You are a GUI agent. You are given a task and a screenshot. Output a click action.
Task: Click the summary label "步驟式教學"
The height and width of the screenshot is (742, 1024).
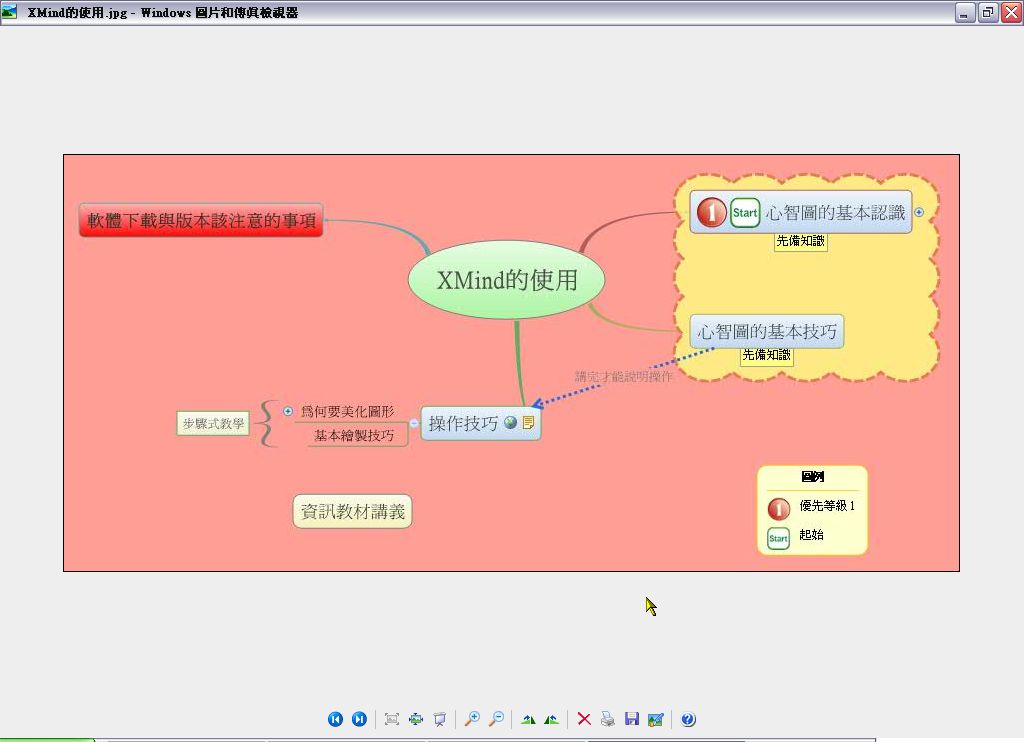pos(213,423)
